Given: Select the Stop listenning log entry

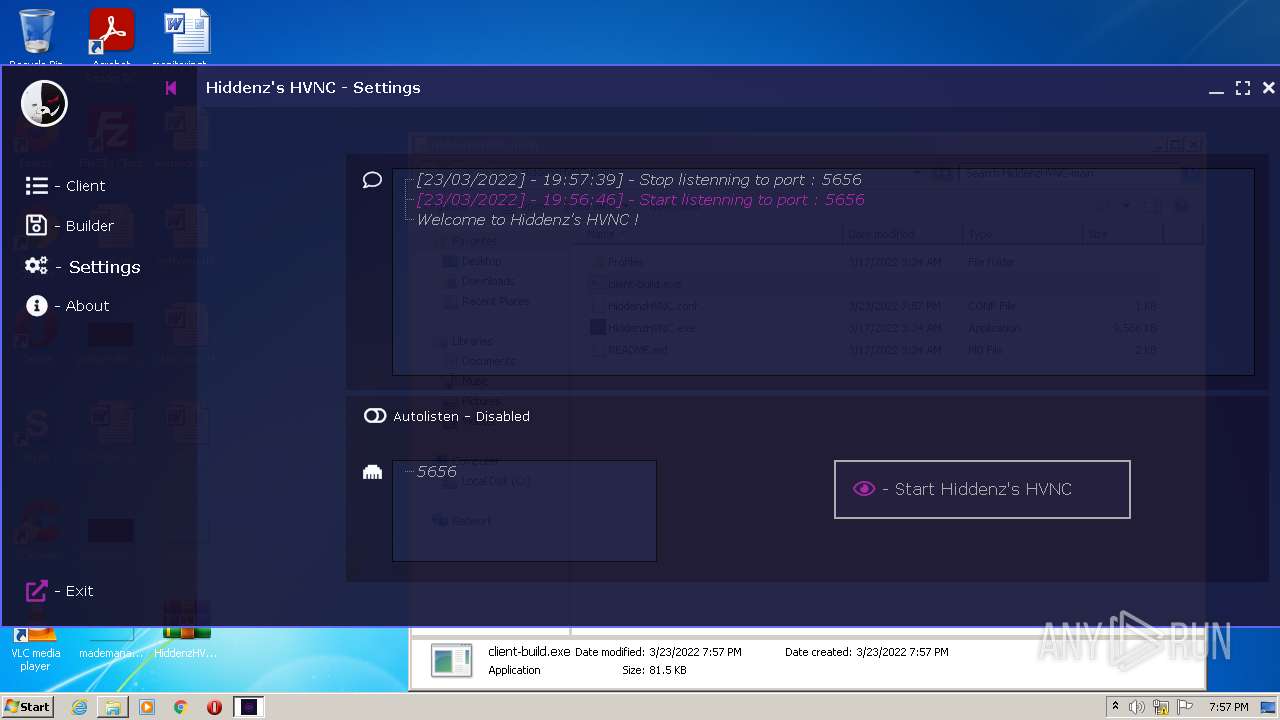Looking at the screenshot, I should pos(639,180).
